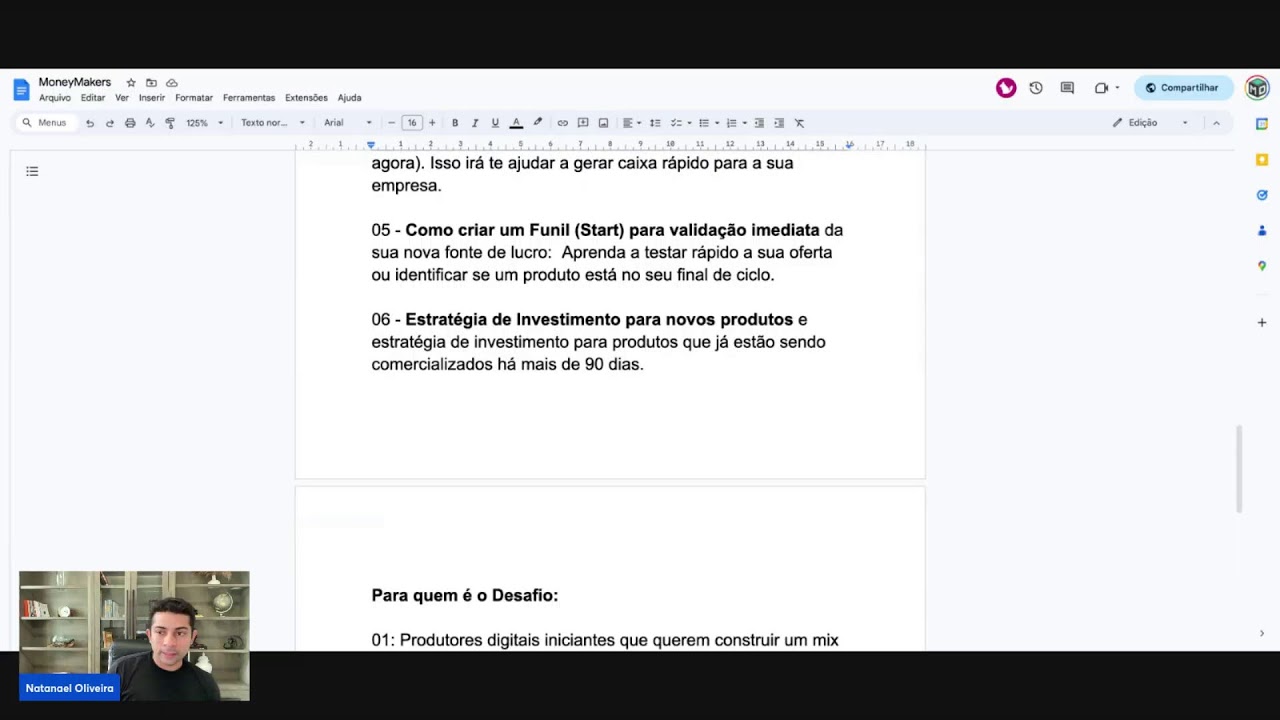Expand the Edição mode dropdown
Image resolution: width=1280 pixels, height=720 pixels.
[x=1151, y=123]
